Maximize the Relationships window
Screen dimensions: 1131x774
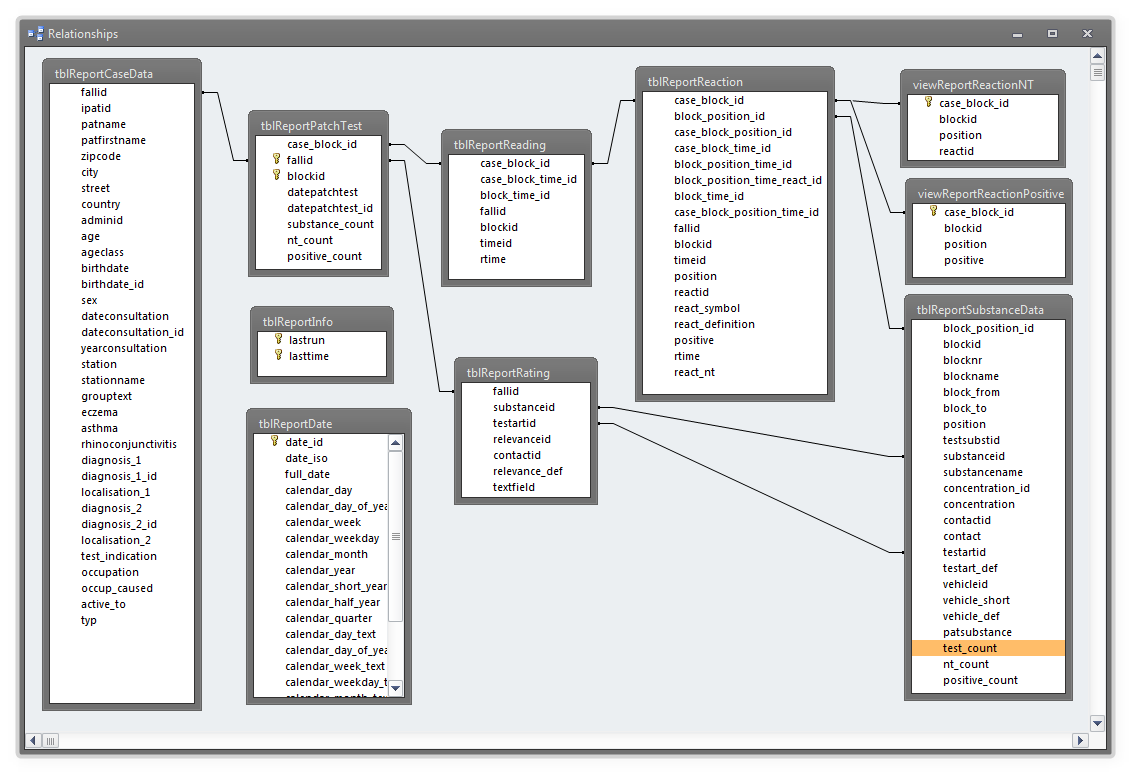pos(1052,34)
